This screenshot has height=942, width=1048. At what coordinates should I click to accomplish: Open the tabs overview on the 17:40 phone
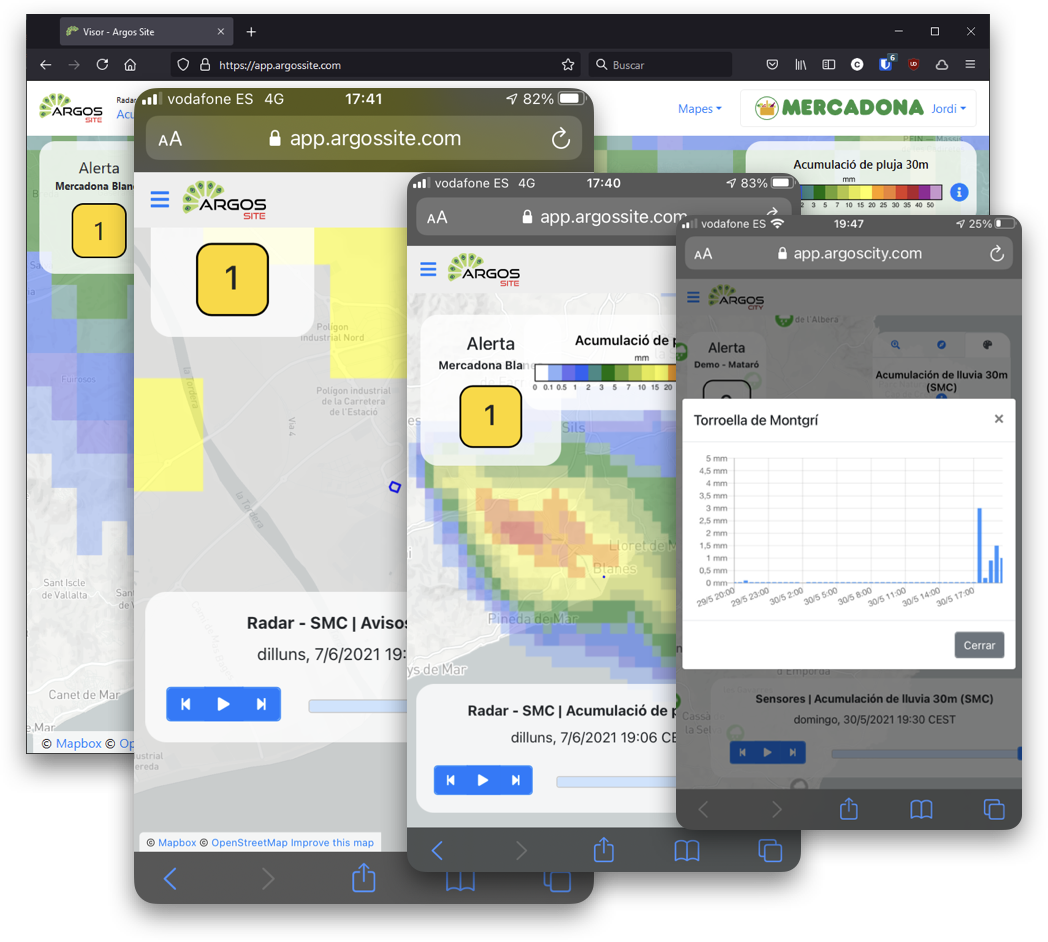click(770, 851)
